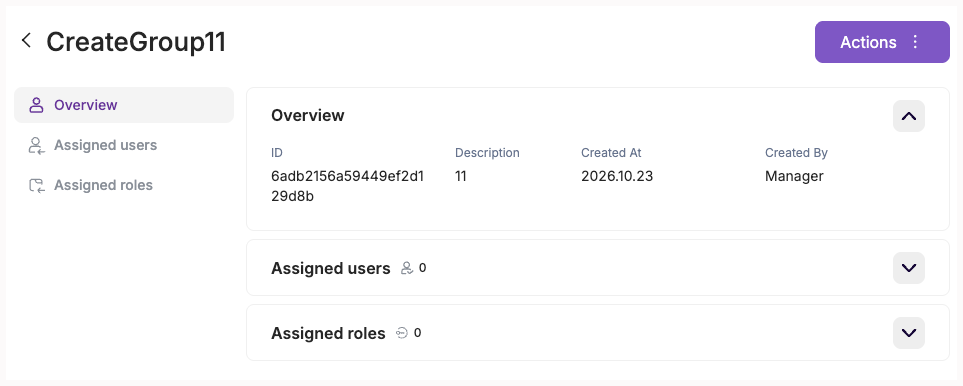Image resolution: width=963 pixels, height=386 pixels.
Task: Open the Actions menu button
Action: [882, 42]
